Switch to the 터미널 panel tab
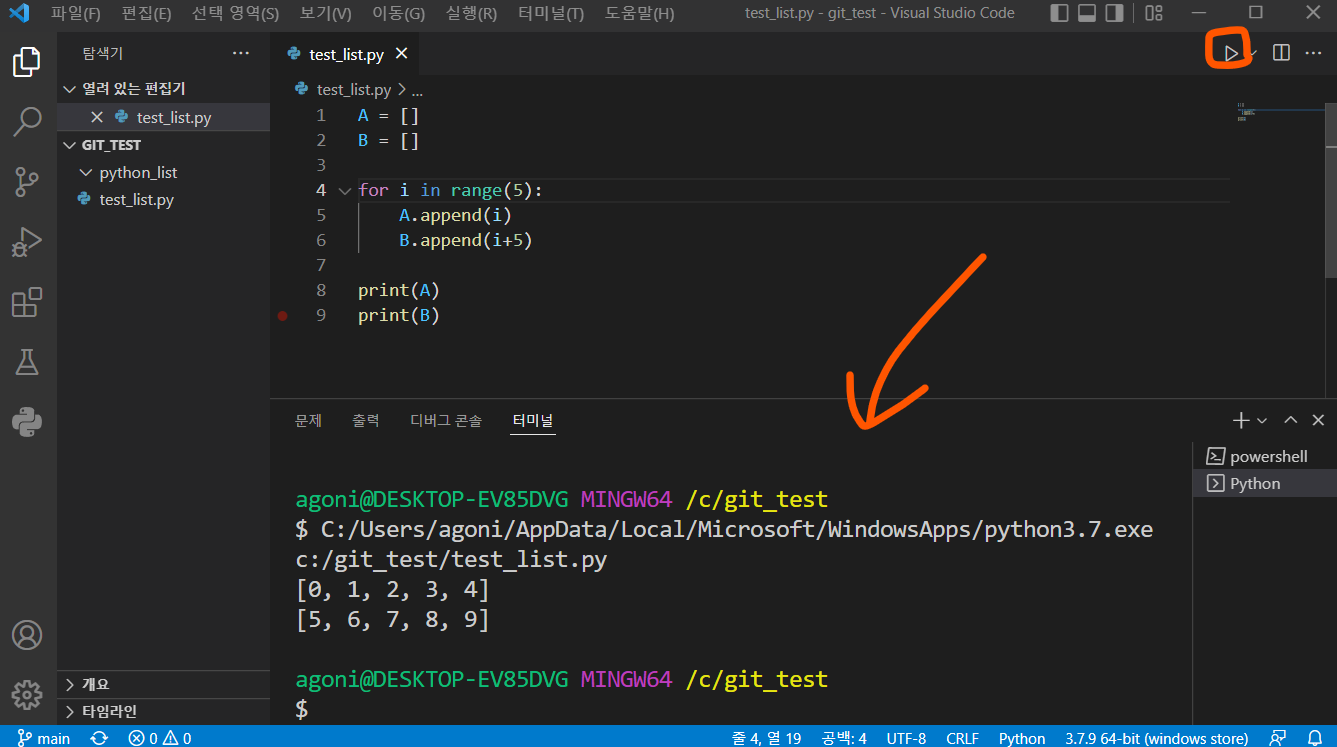The width and height of the screenshot is (1337, 747). click(533, 421)
